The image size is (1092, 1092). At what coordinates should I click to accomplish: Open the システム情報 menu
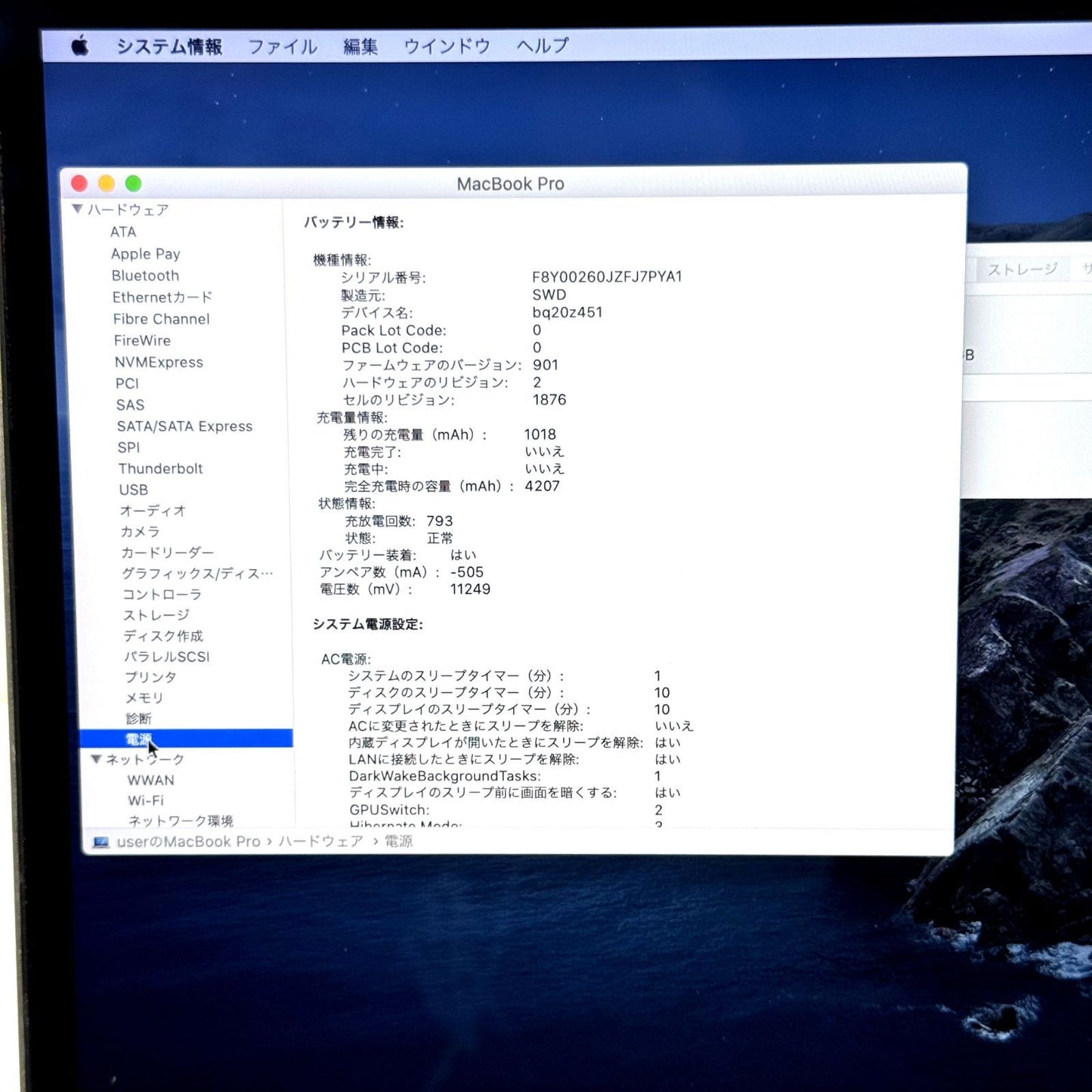tap(169, 47)
